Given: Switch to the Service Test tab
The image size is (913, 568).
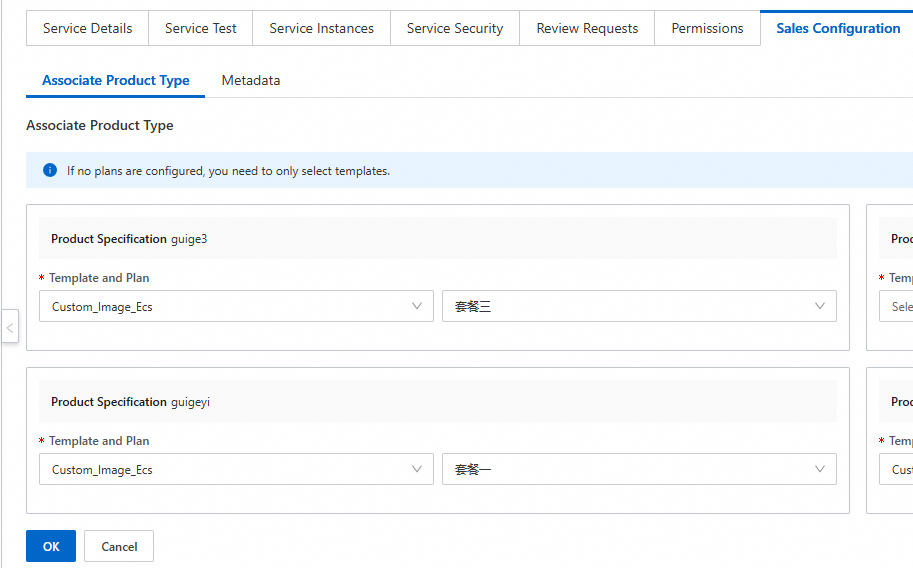Looking at the screenshot, I should click(x=200, y=28).
